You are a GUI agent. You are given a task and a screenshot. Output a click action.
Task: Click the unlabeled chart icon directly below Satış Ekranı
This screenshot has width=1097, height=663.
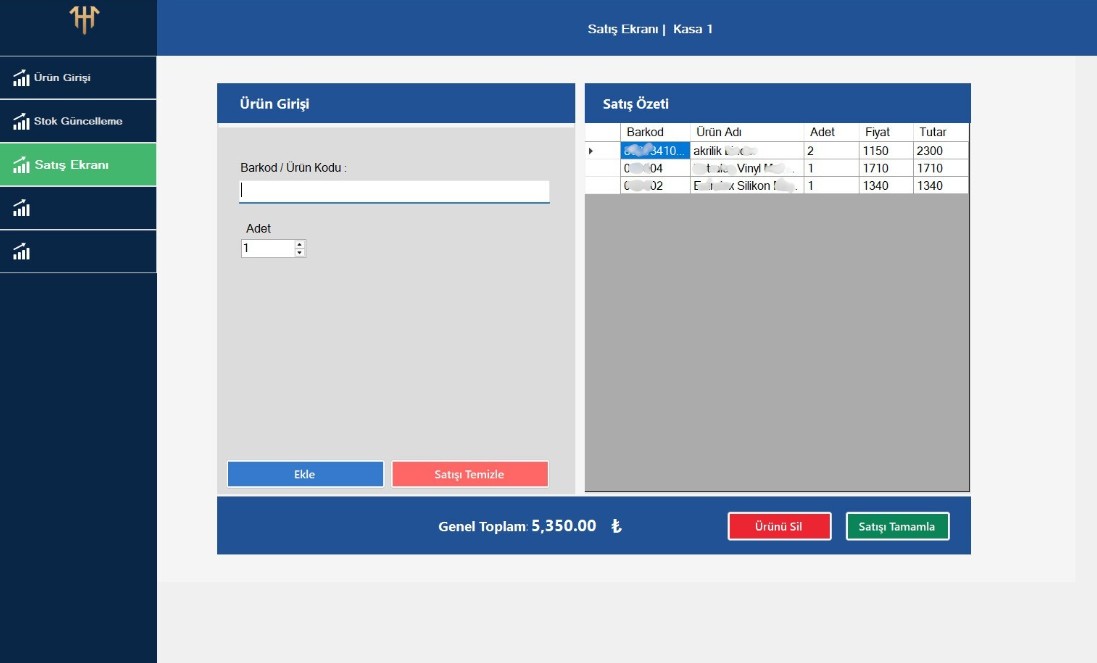point(22,208)
